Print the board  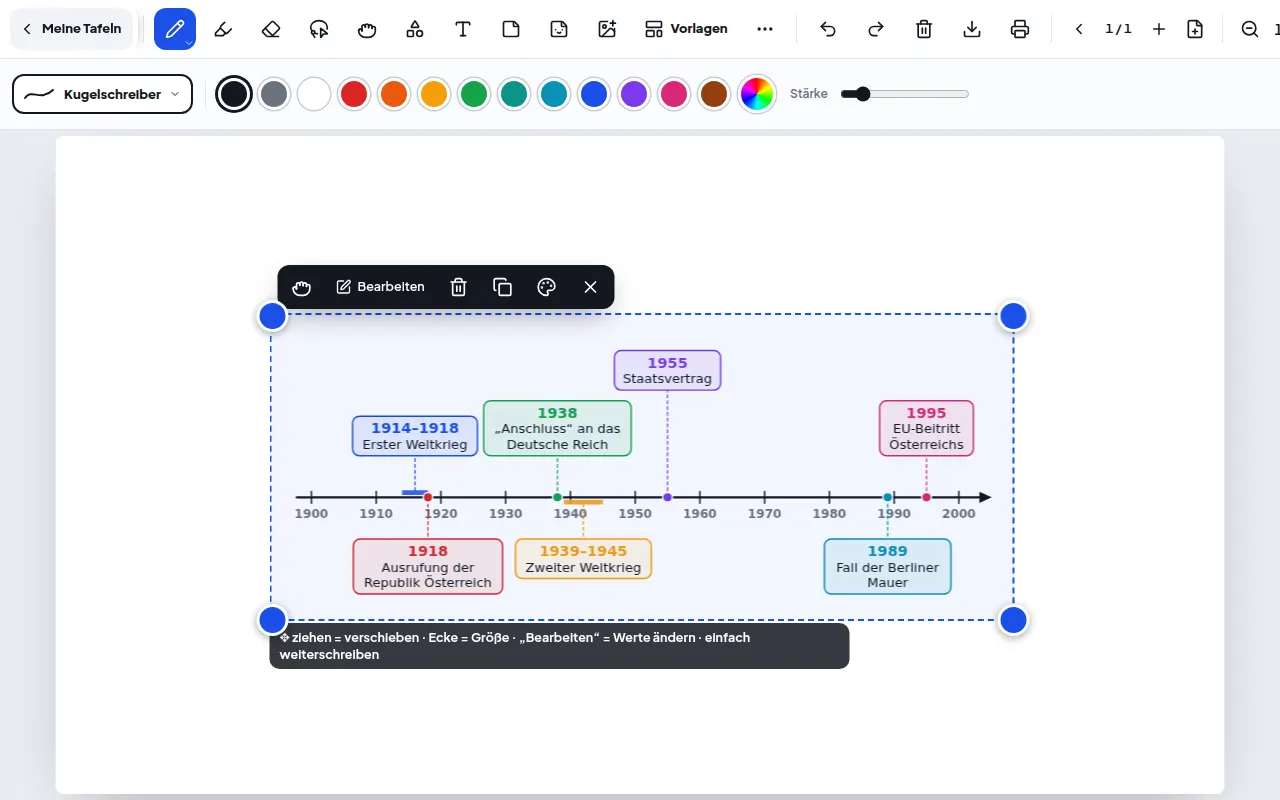(1020, 29)
